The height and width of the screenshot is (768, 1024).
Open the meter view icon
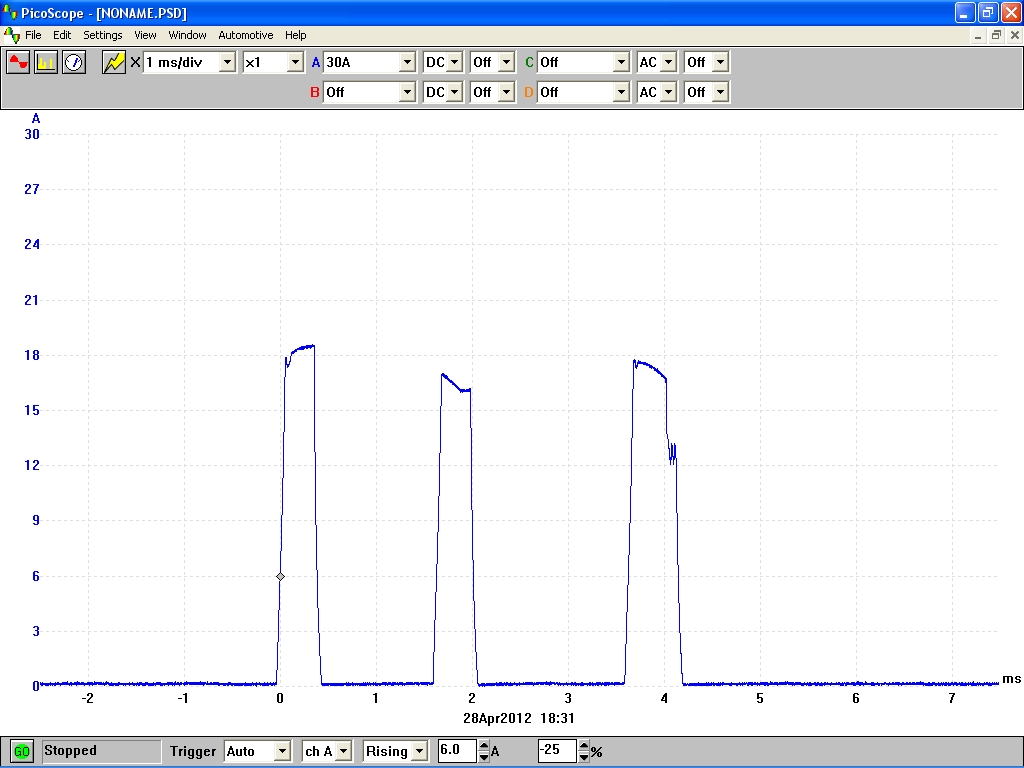pos(74,62)
